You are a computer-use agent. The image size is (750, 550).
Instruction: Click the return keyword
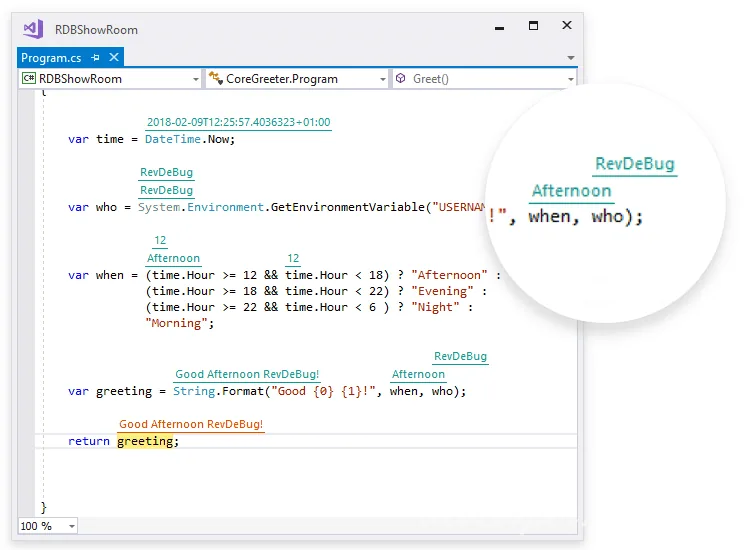click(x=88, y=441)
